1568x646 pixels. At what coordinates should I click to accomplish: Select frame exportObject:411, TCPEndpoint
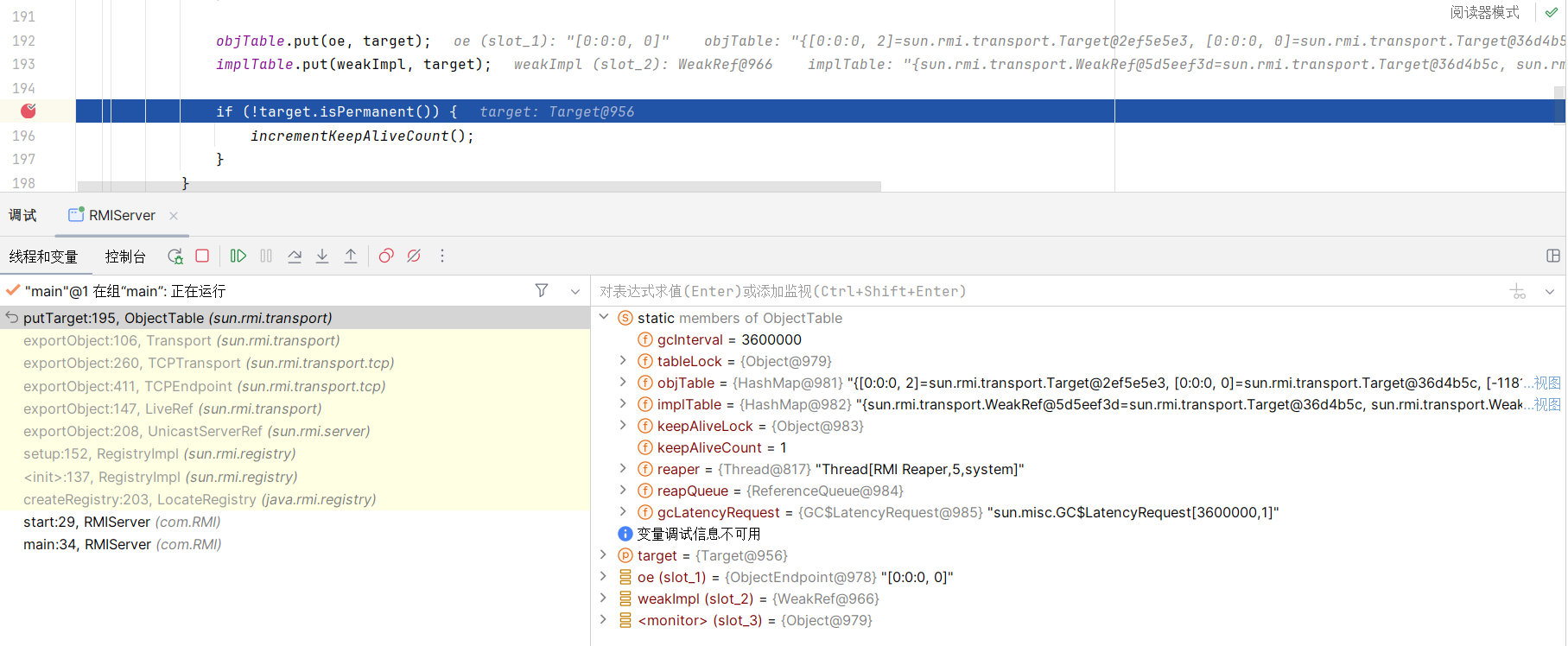295,386
